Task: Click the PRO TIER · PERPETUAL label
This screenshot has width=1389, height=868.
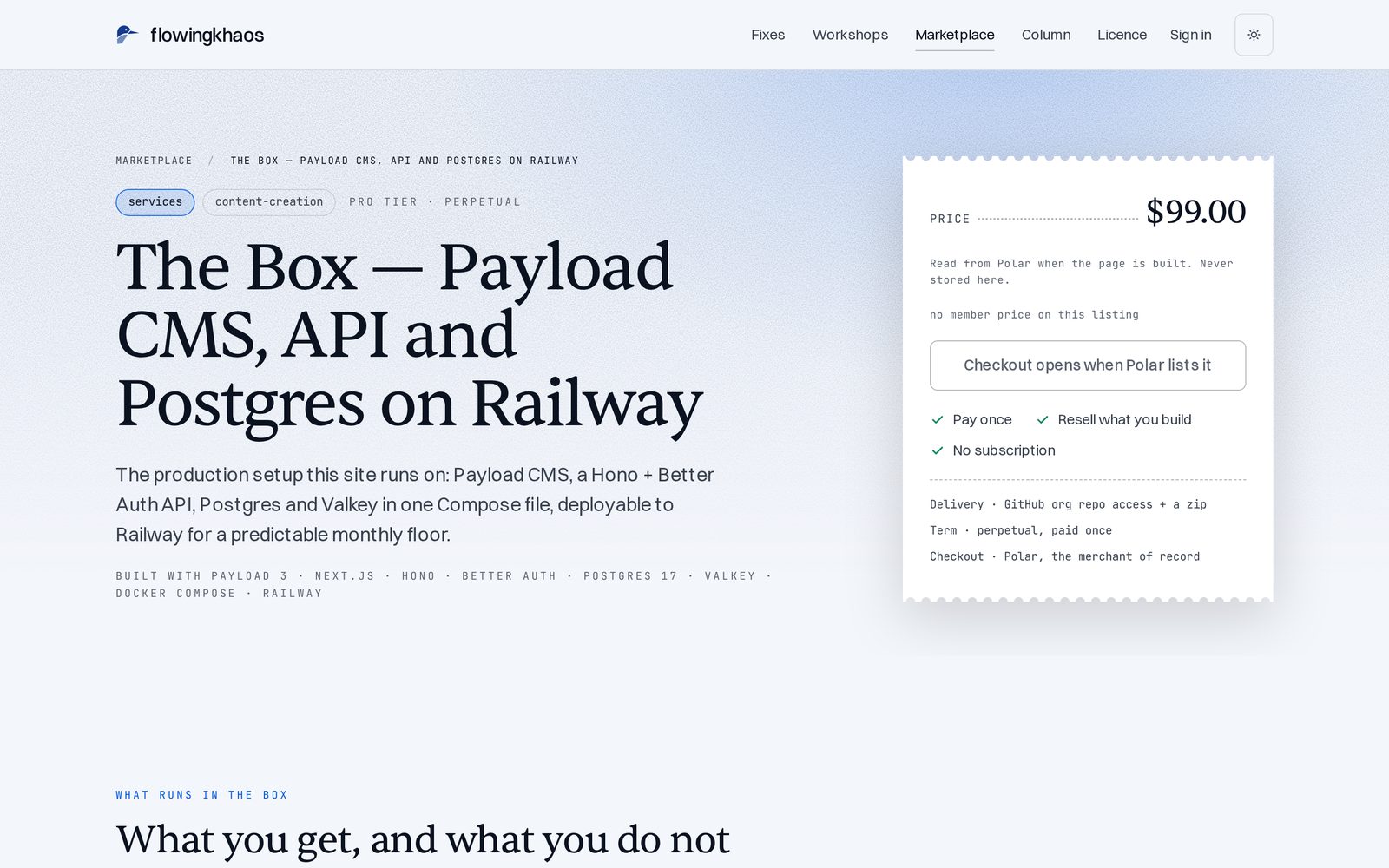Action: (435, 202)
